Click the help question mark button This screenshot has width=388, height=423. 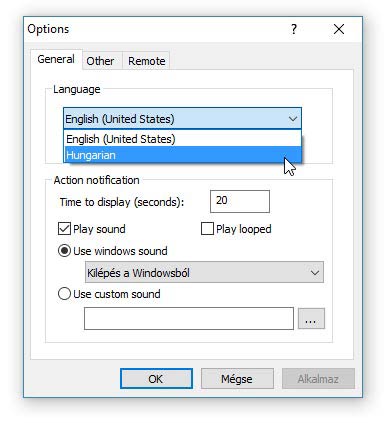293,29
